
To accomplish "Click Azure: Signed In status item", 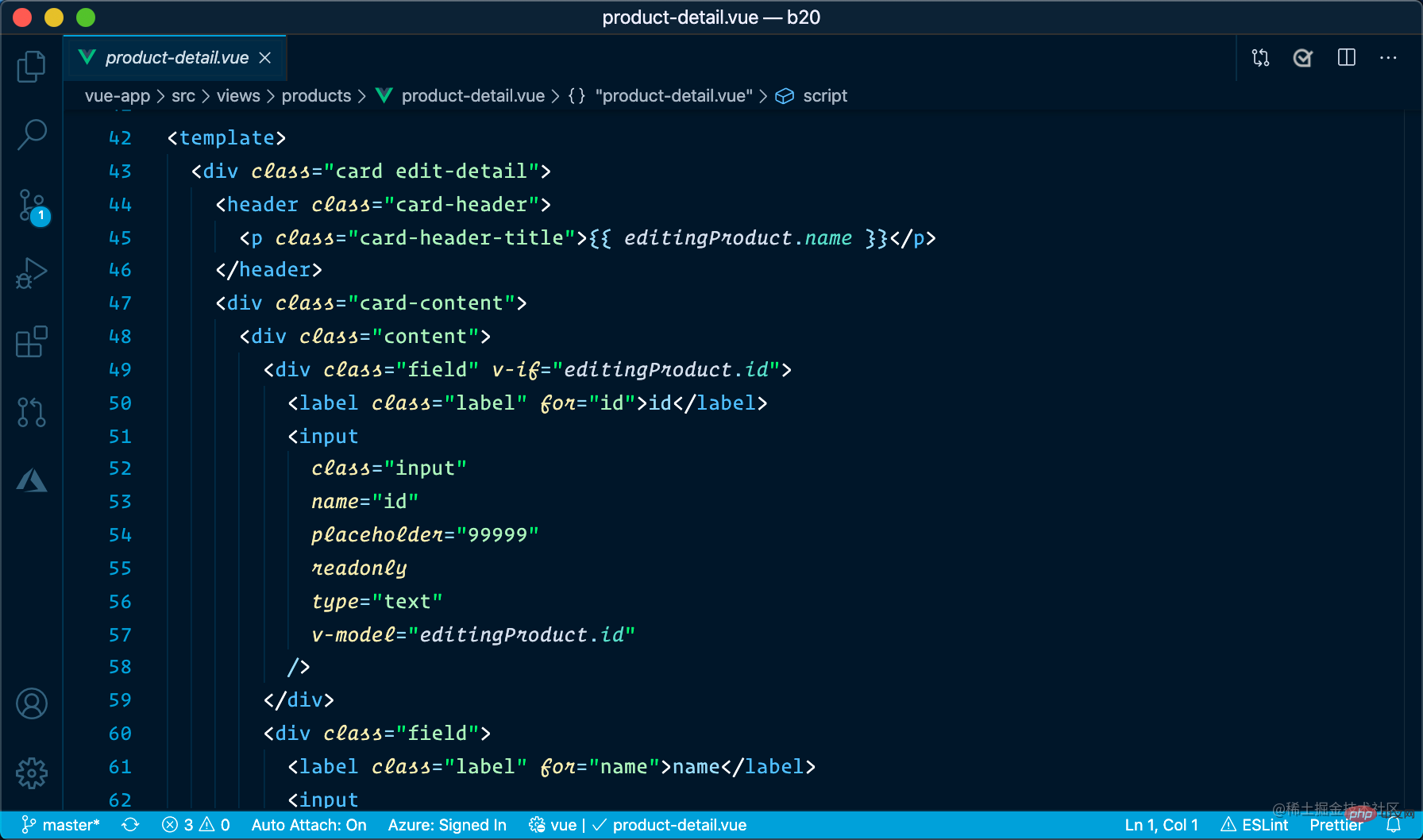I will pos(447,825).
